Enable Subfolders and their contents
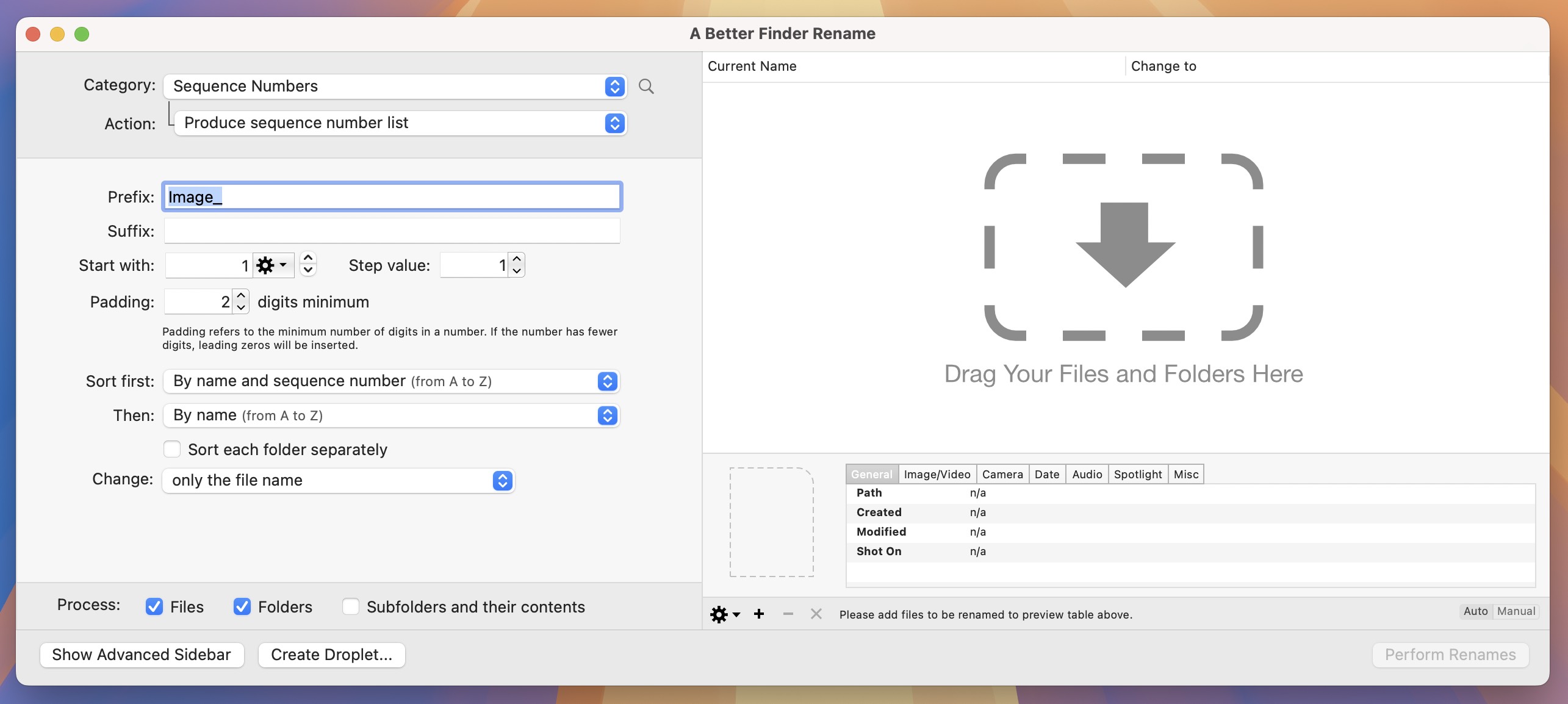This screenshot has width=1568, height=704. [351, 606]
